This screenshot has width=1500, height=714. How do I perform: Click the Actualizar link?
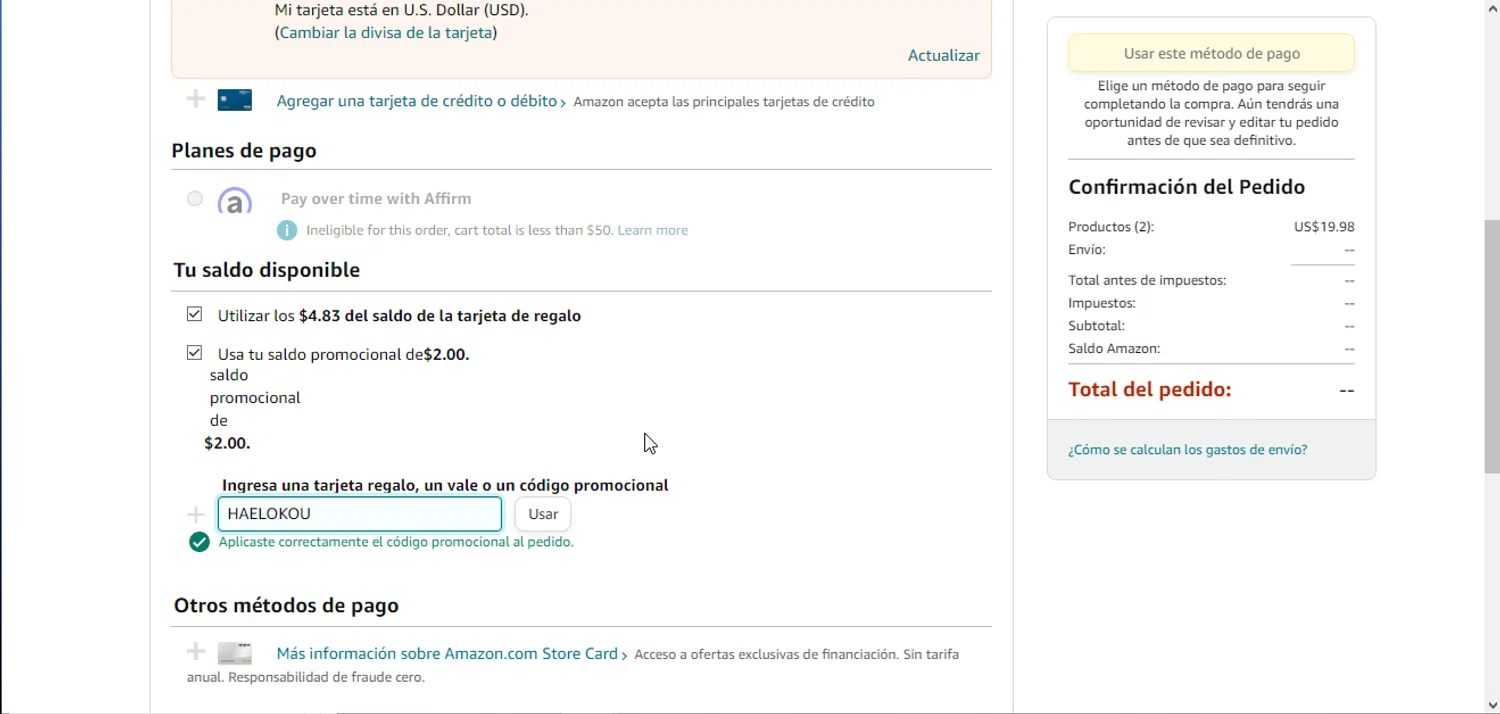(x=944, y=56)
